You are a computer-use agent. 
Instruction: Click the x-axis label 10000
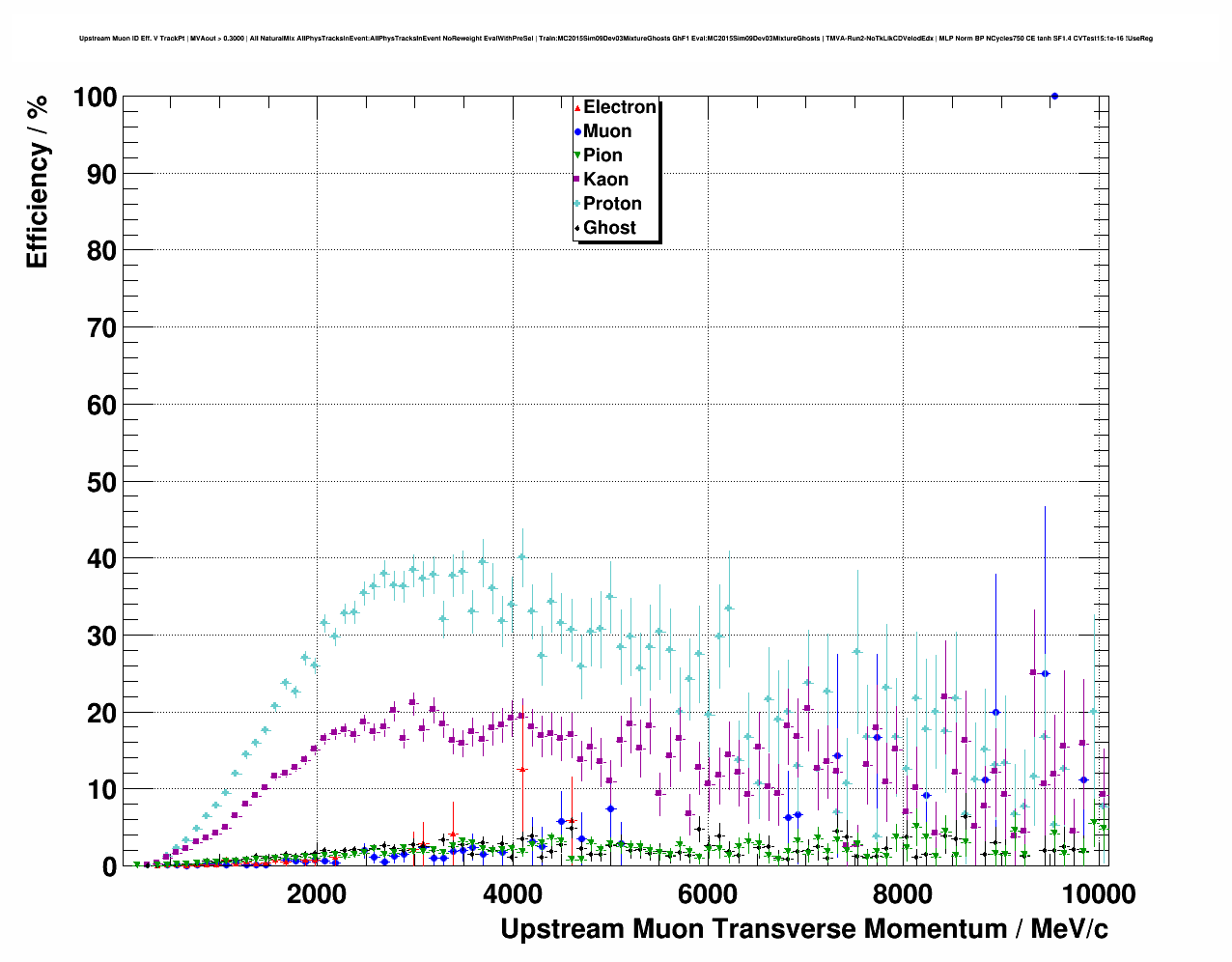coord(1097,894)
